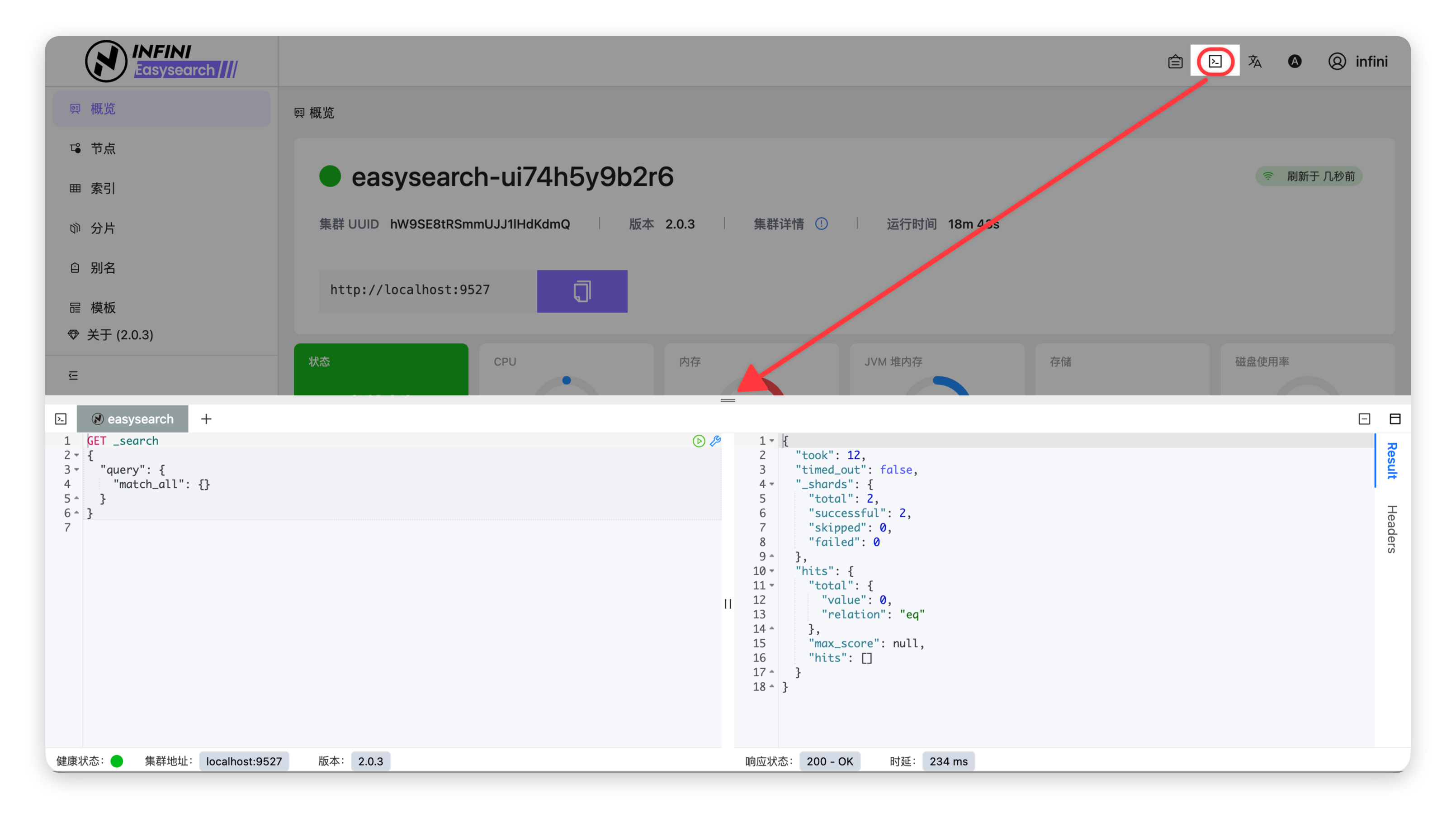Add a new console tab
Viewport: 1456px width, 827px height.
tap(206, 419)
